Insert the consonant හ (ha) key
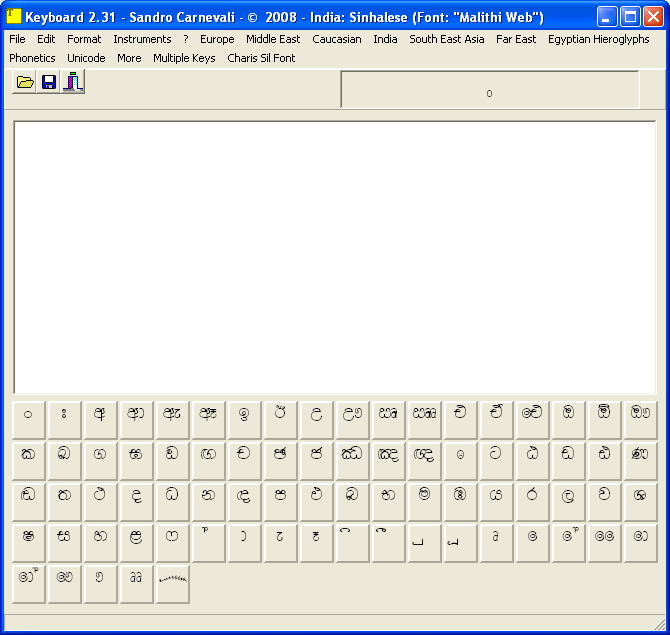Image resolution: width=670 pixels, height=635 pixels. click(100, 543)
